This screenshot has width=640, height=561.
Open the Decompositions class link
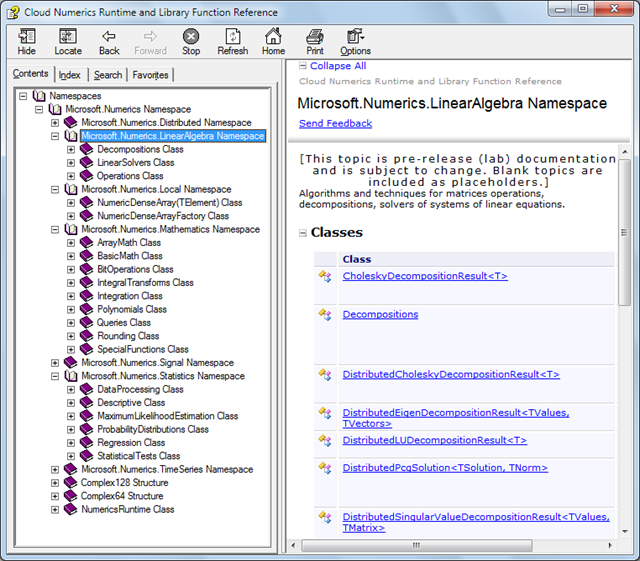point(380,314)
